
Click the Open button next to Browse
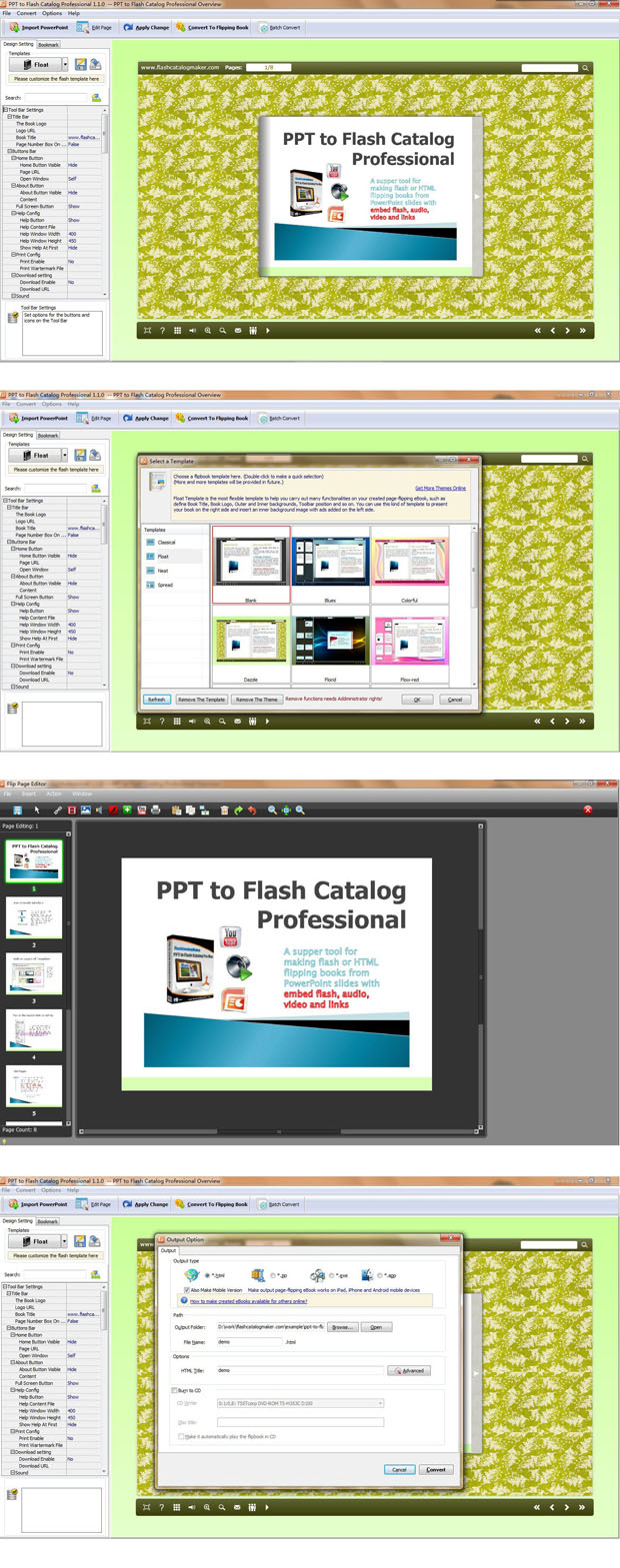click(x=376, y=1327)
